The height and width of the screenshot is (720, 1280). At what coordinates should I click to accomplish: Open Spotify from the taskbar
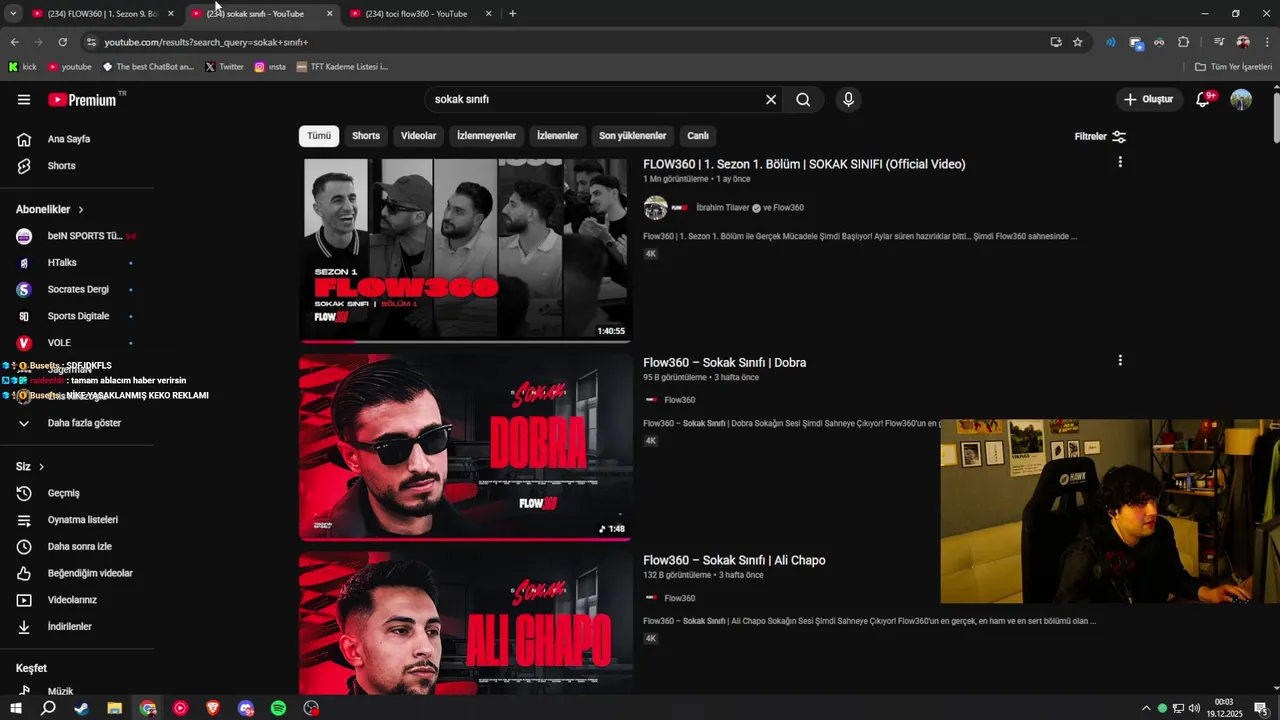pos(279,708)
